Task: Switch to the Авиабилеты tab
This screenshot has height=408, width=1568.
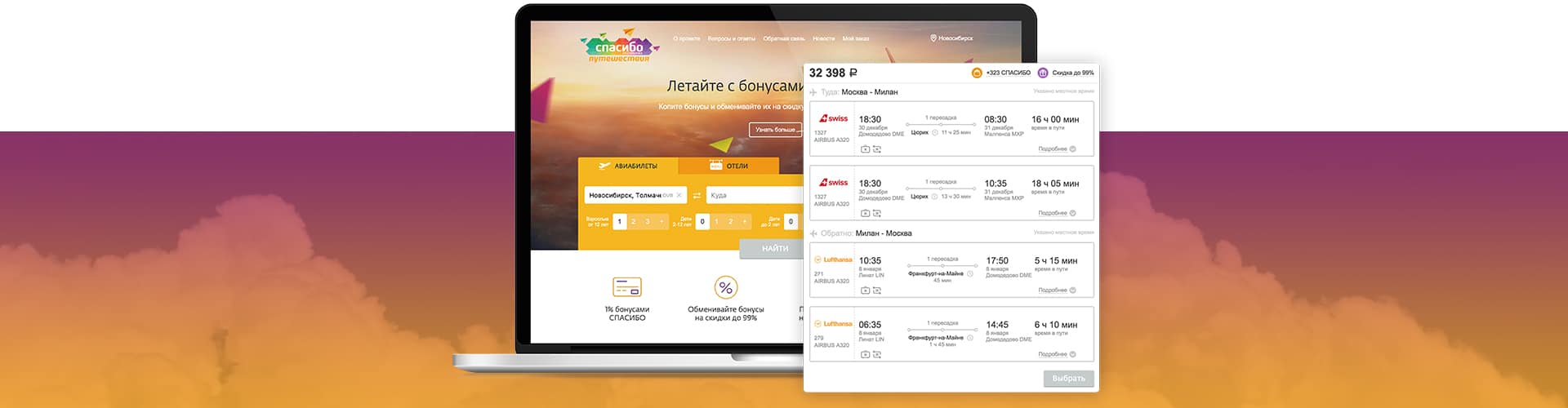Action: (628, 166)
